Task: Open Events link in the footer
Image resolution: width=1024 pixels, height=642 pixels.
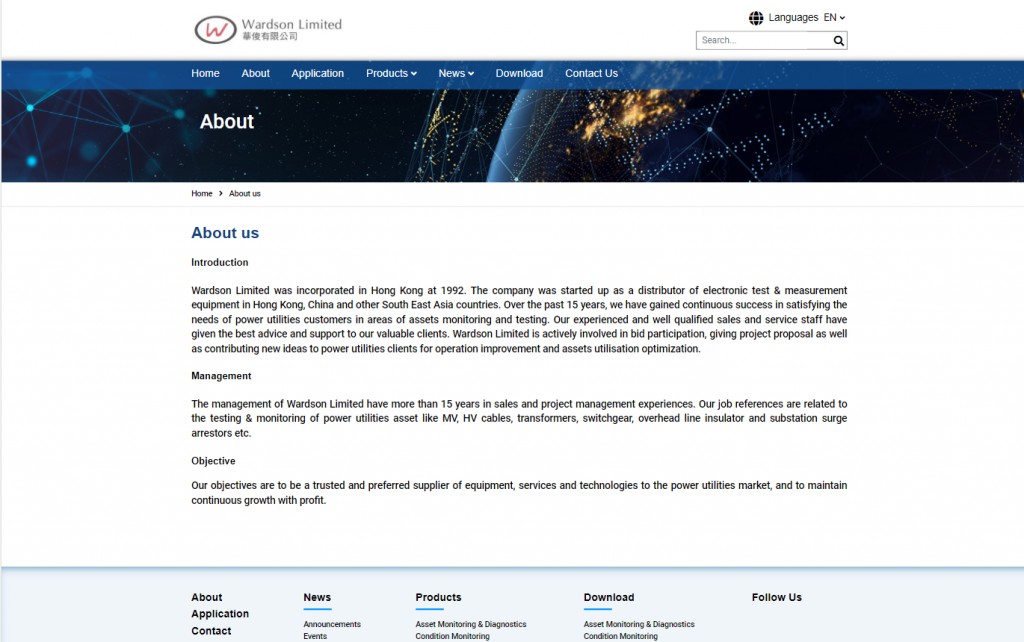Action: (x=315, y=636)
